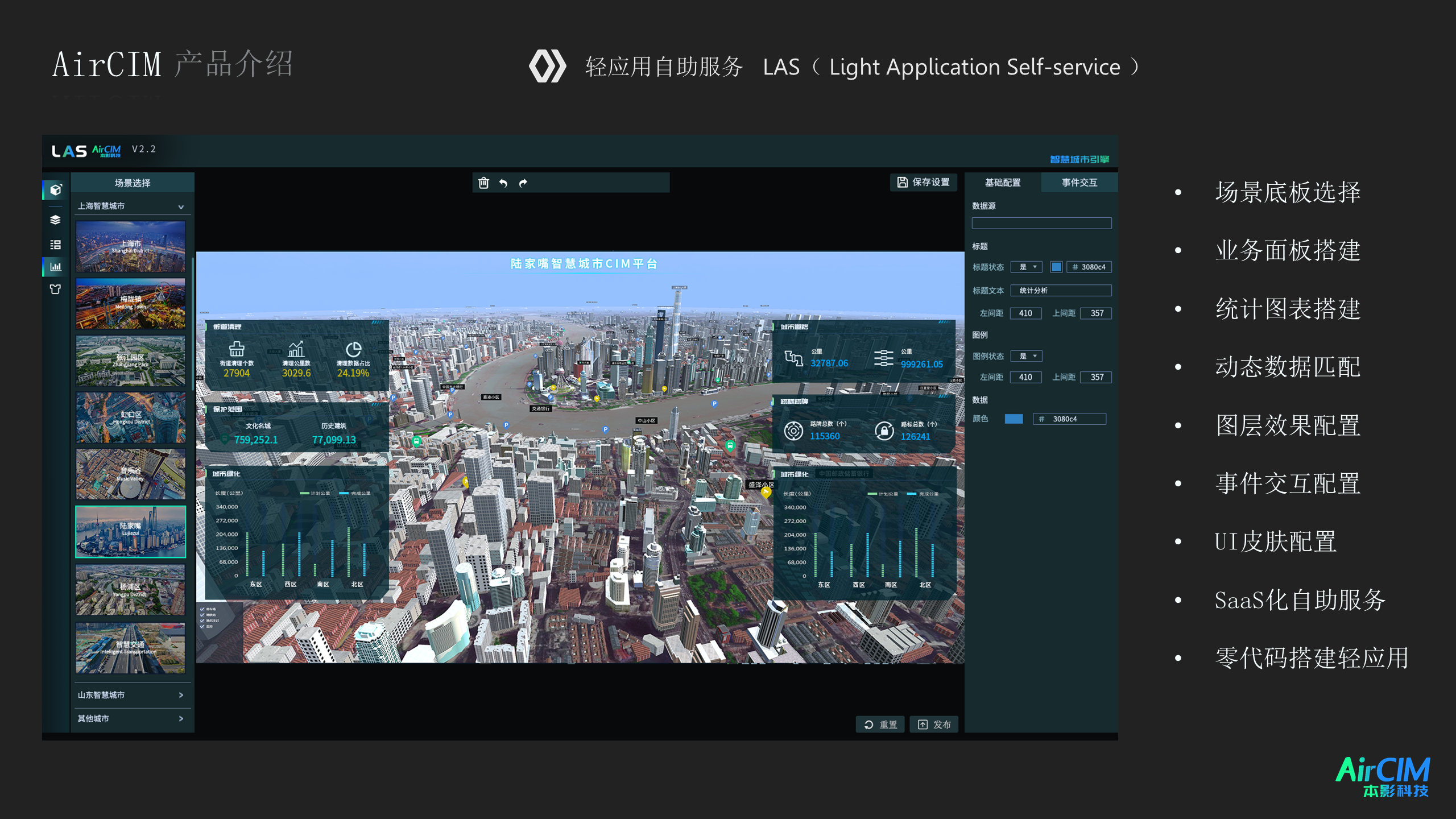Open the layers stack sidebar icon
Image resolution: width=1456 pixels, height=819 pixels.
tap(55, 220)
